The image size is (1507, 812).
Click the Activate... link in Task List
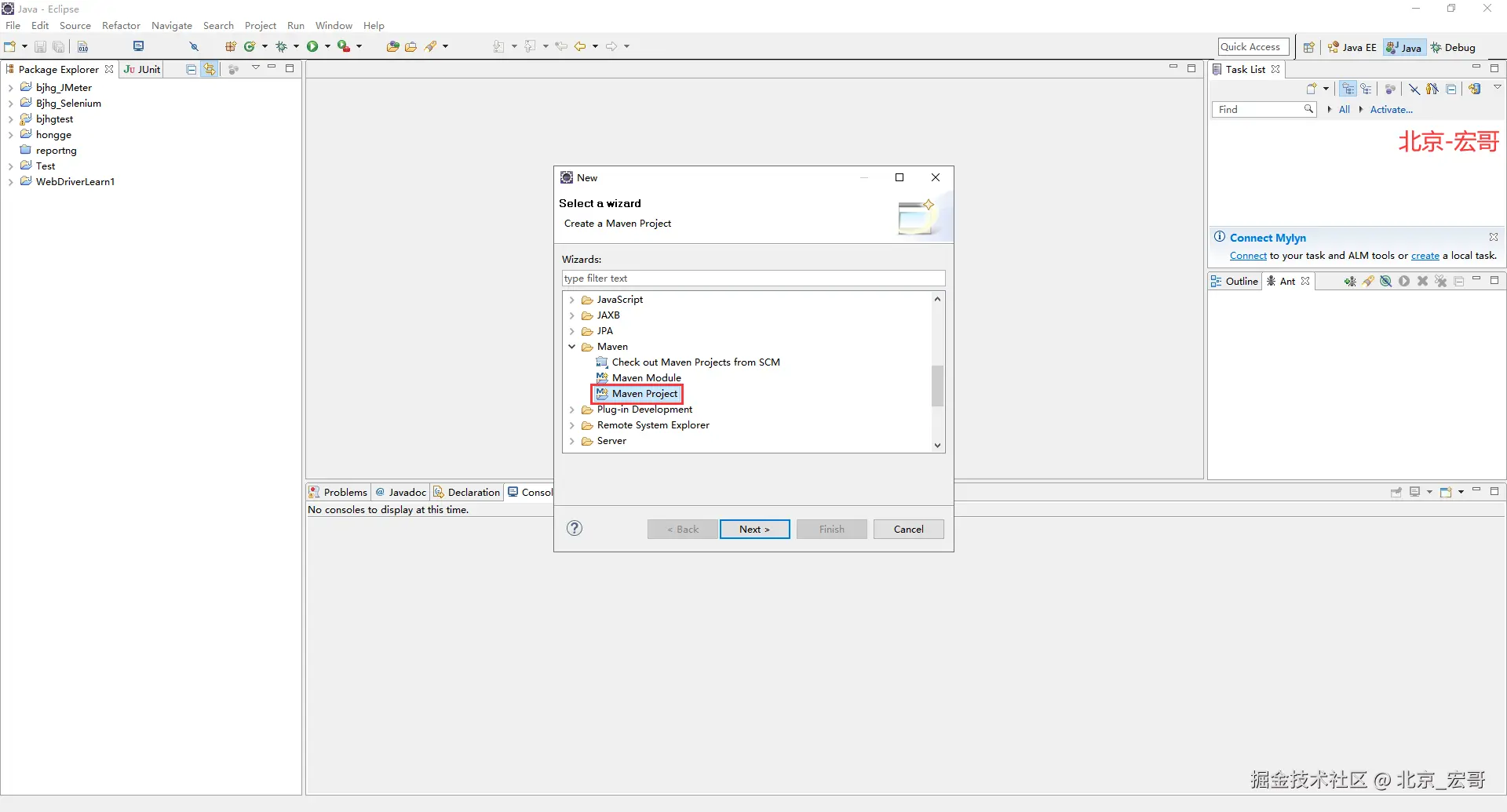pos(1391,110)
